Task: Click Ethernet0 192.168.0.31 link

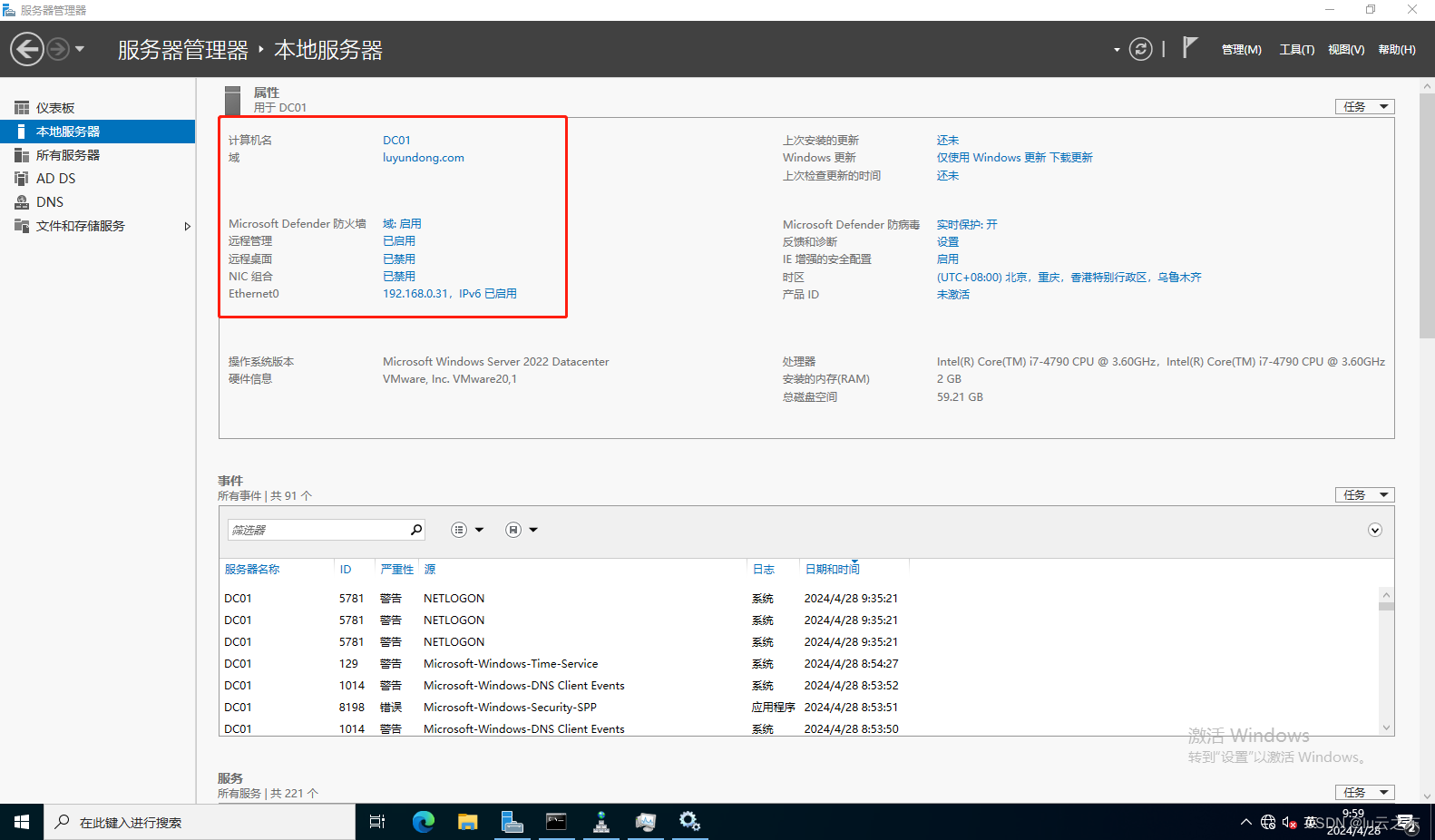Action: tap(450, 294)
